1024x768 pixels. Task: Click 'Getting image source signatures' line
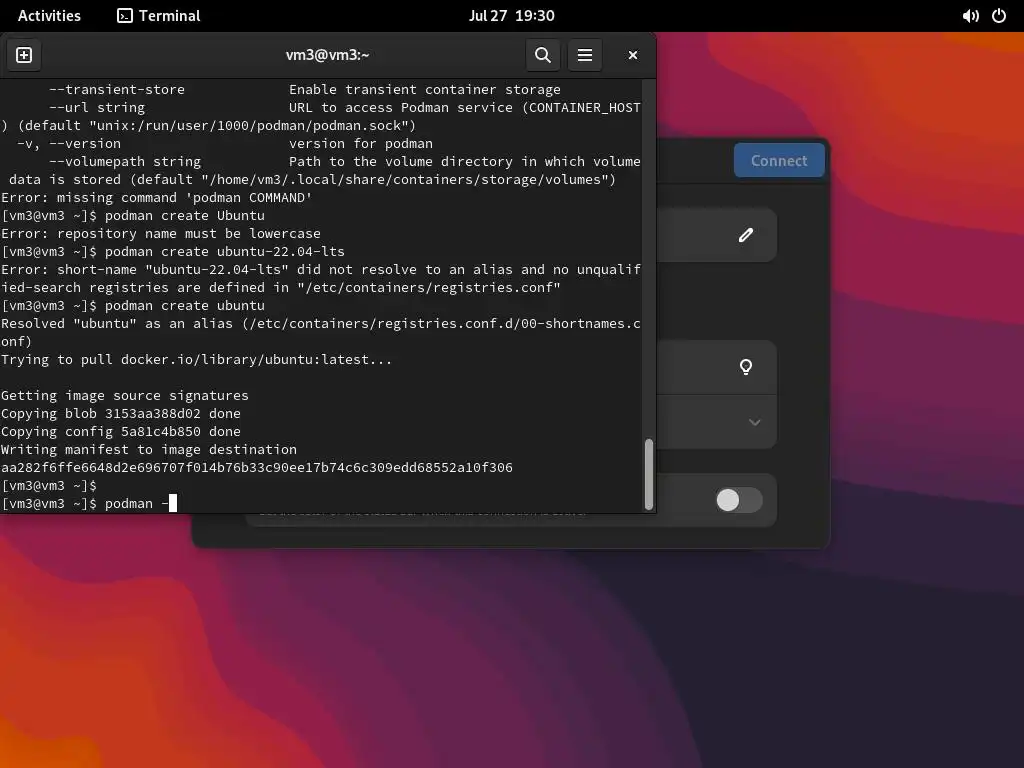(125, 395)
